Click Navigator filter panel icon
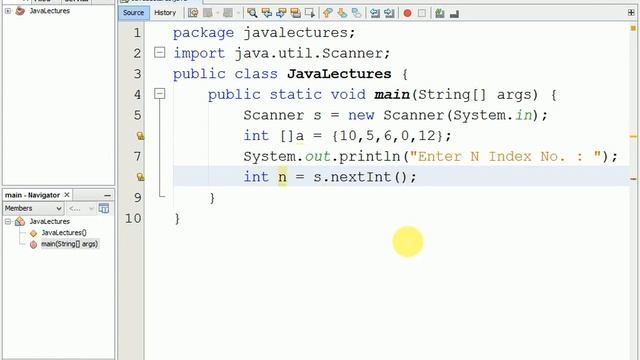 104,208
